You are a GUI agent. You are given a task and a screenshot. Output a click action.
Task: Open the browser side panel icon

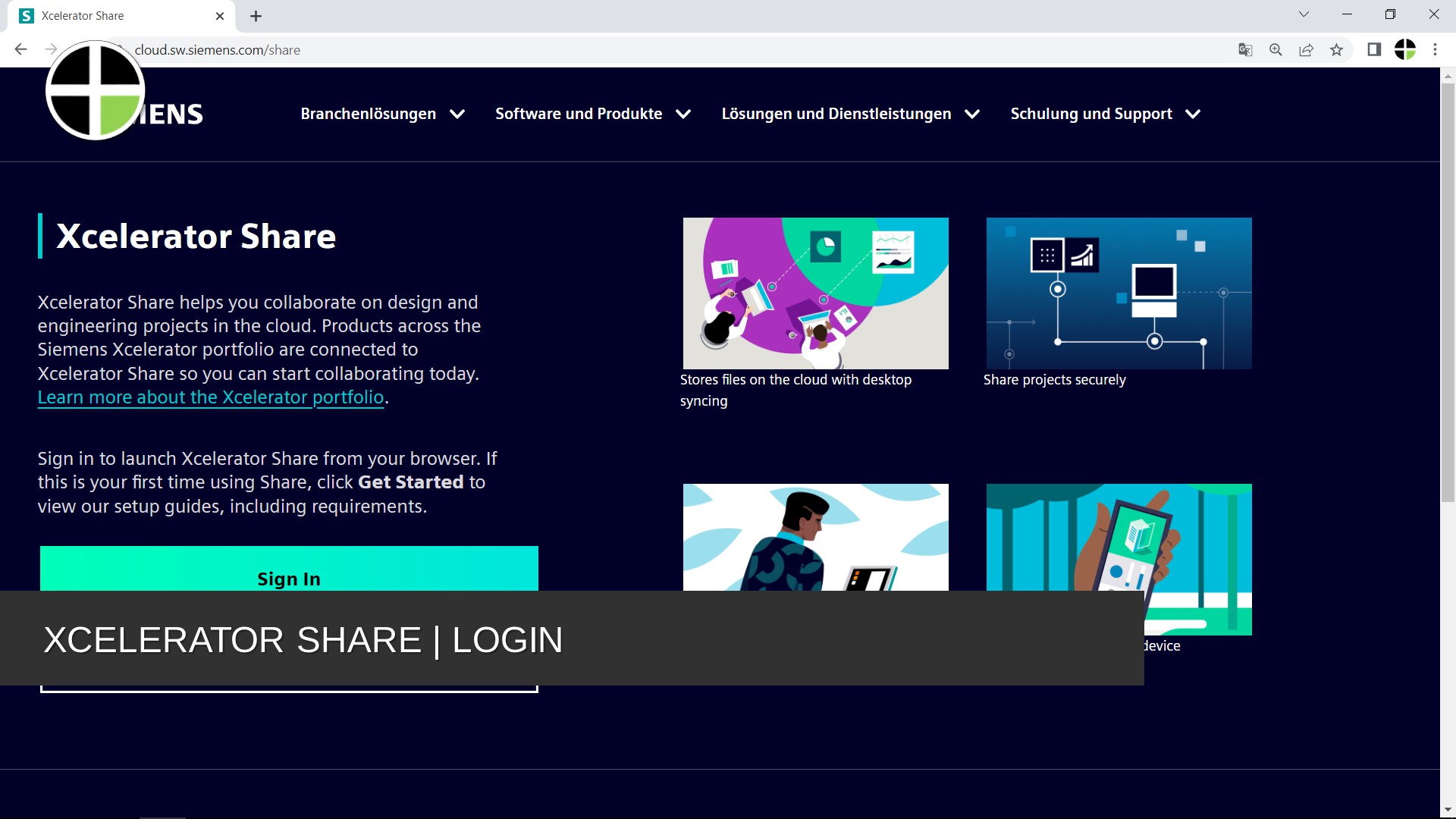coord(1374,49)
